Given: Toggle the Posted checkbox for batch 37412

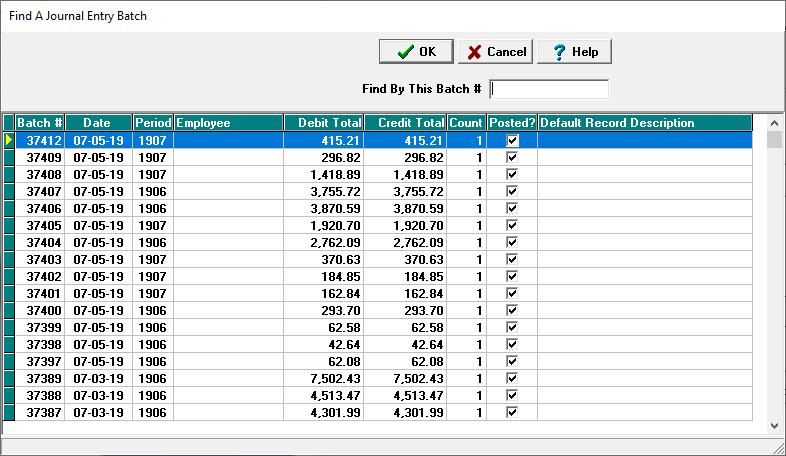Looking at the screenshot, I should 512,142.
